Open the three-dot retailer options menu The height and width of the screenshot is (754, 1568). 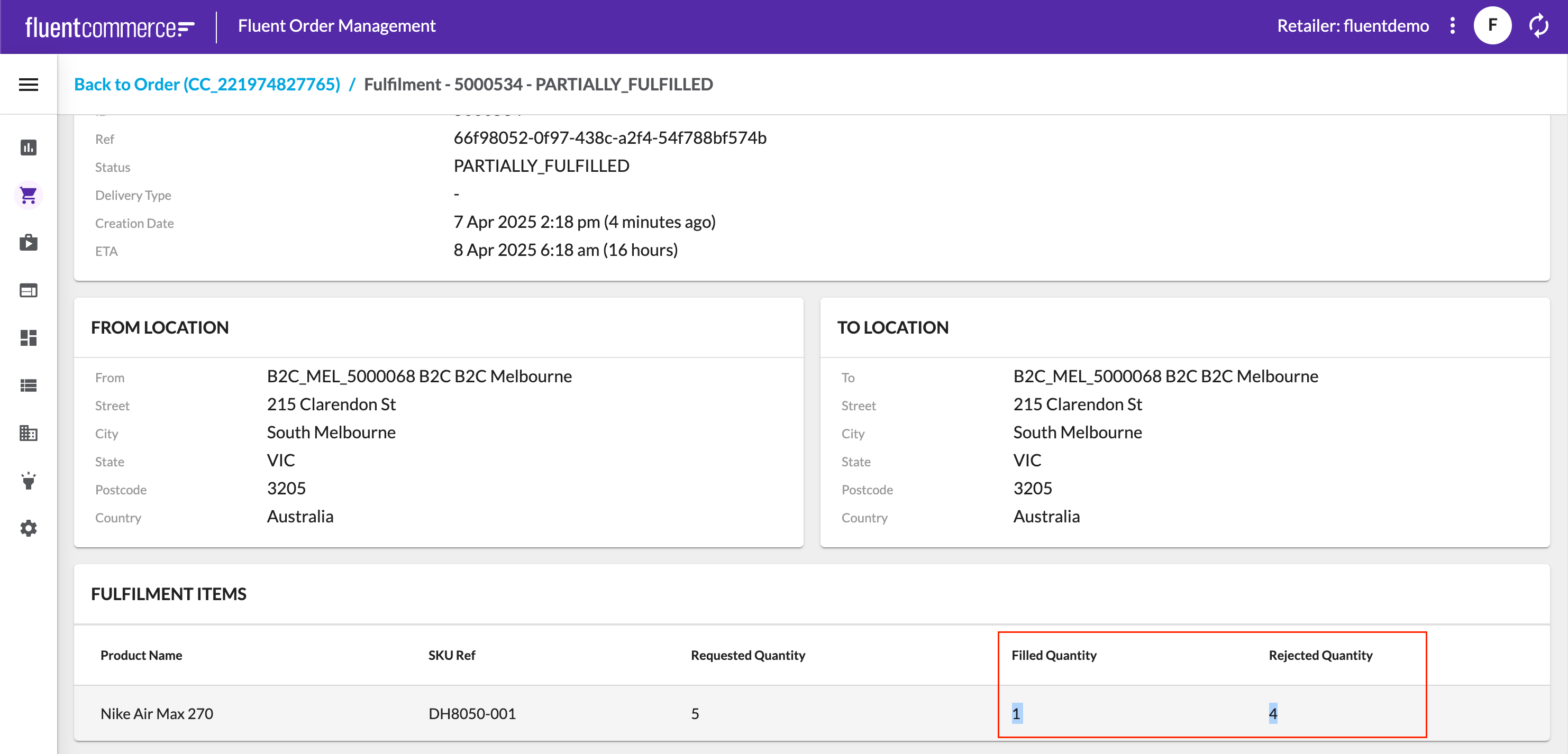[x=1452, y=25]
